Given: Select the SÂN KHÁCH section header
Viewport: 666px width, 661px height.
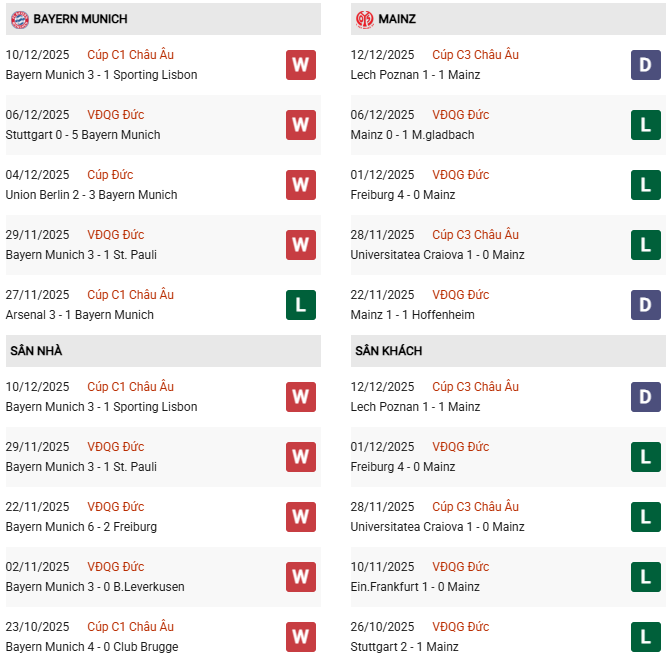Looking at the screenshot, I should (x=388, y=351).
